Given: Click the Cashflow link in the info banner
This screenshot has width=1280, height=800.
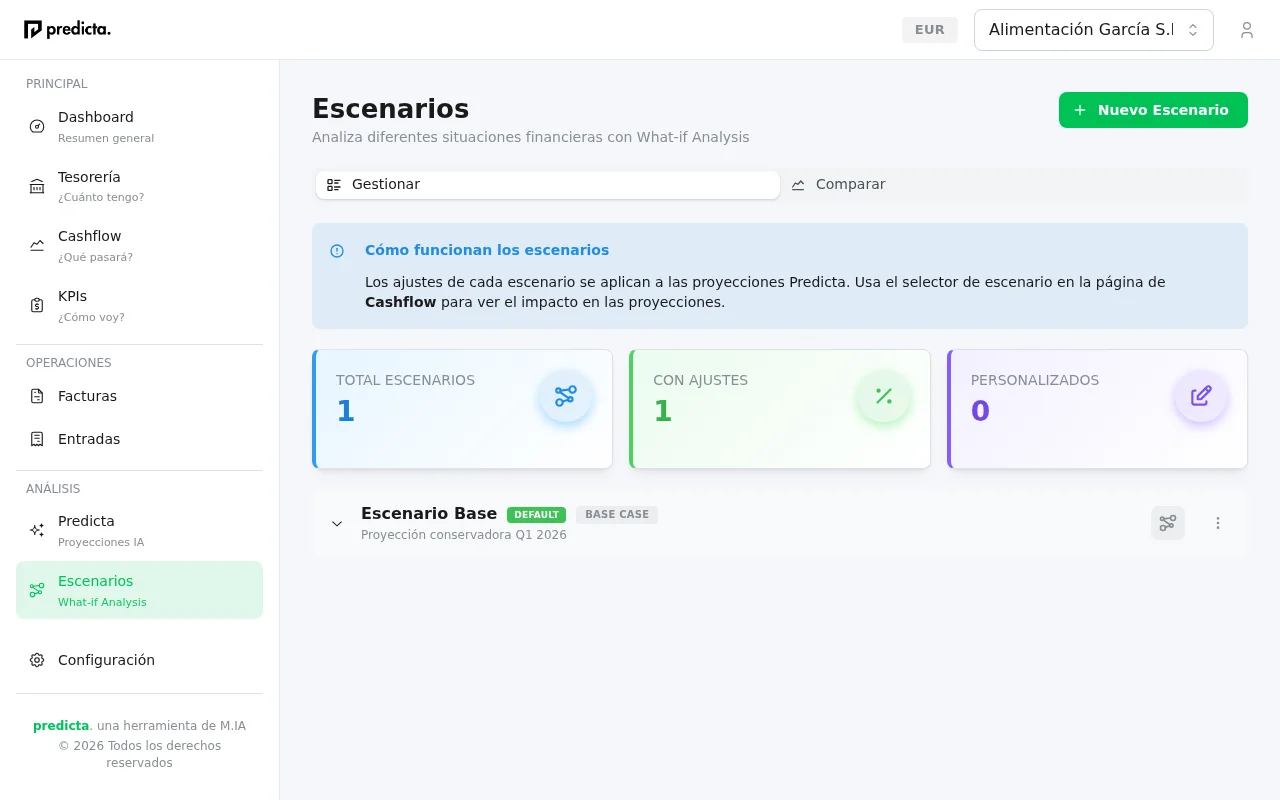Looking at the screenshot, I should tap(400, 301).
